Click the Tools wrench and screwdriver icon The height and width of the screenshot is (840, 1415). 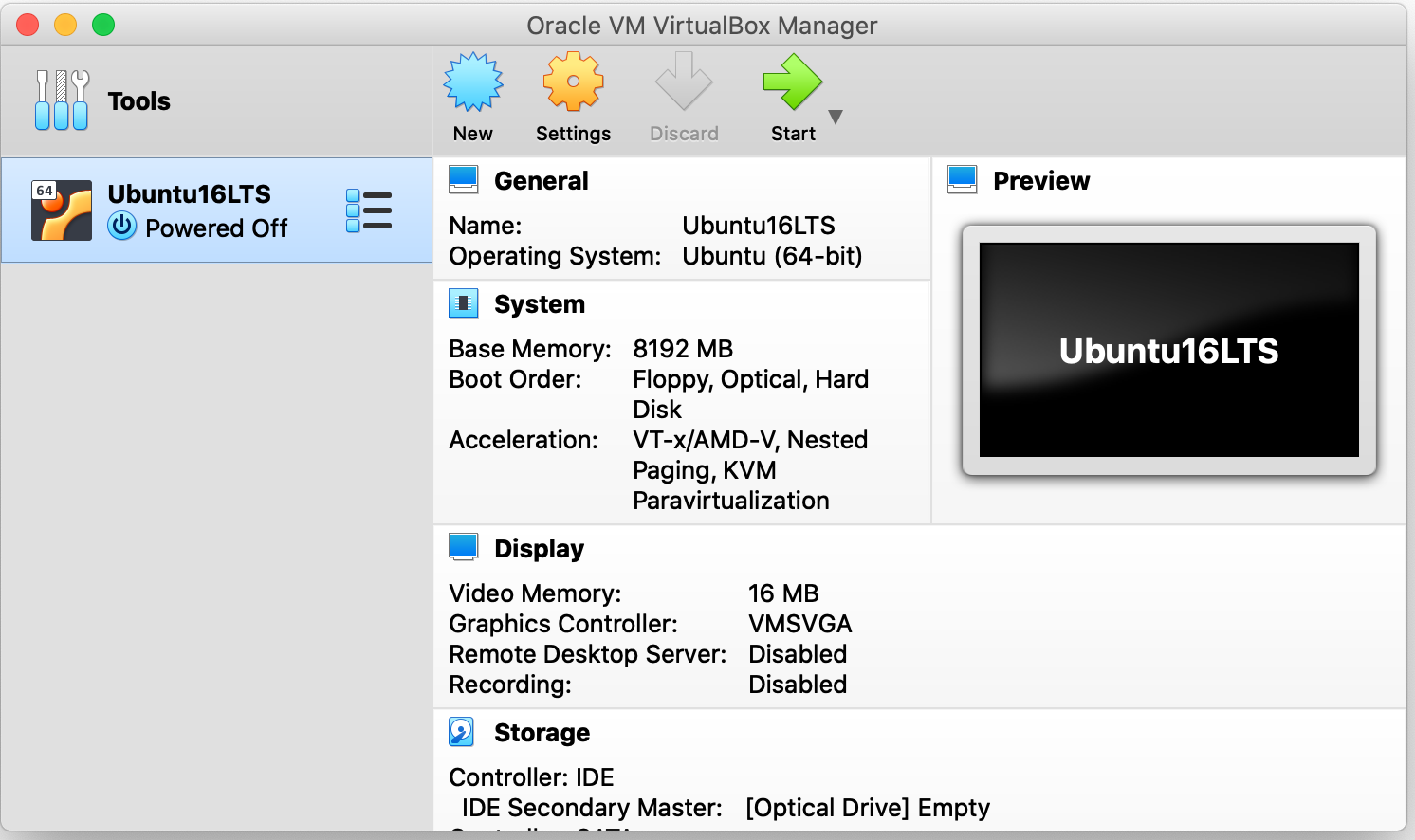tap(62, 100)
